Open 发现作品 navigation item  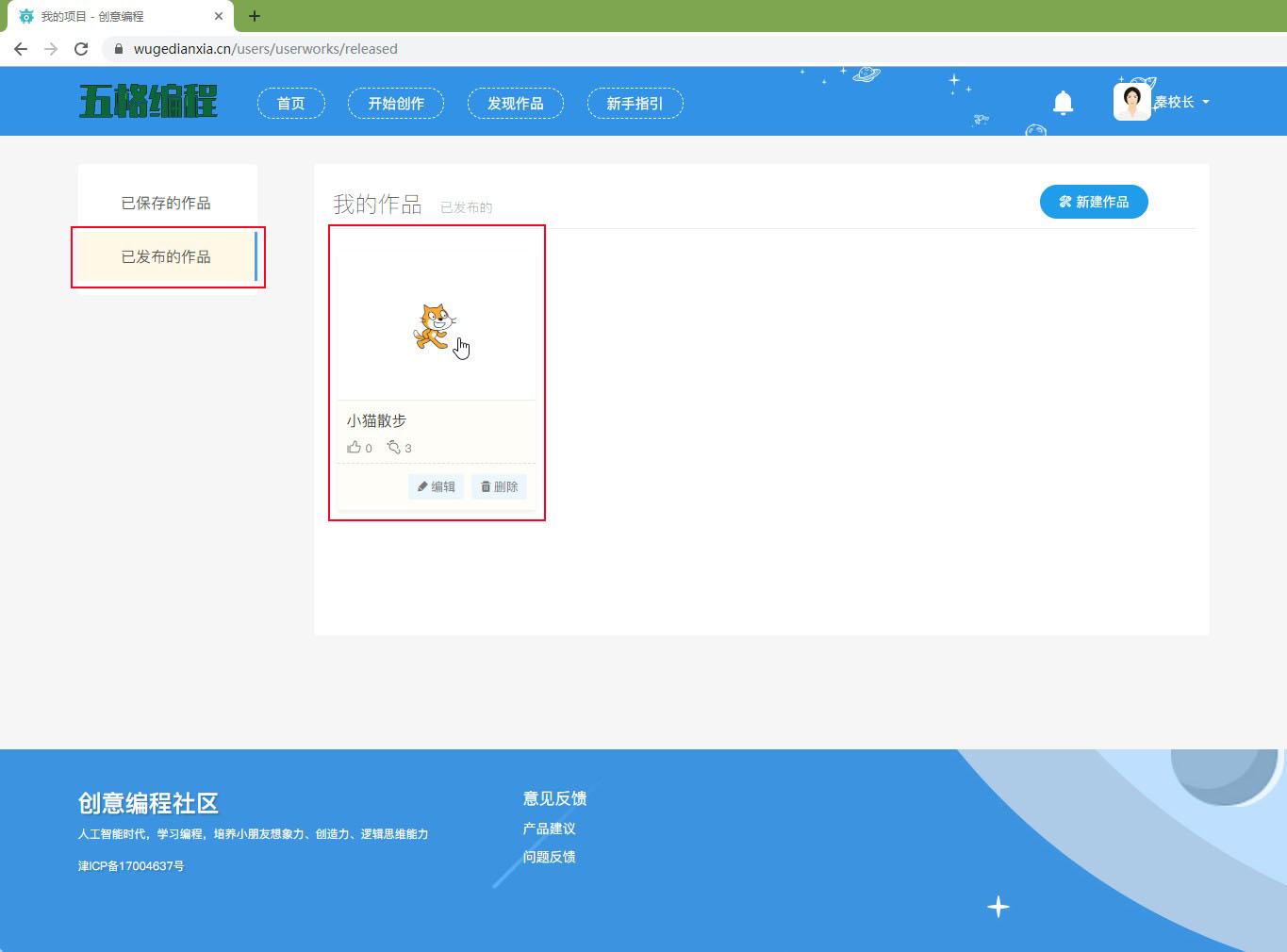[x=516, y=104]
